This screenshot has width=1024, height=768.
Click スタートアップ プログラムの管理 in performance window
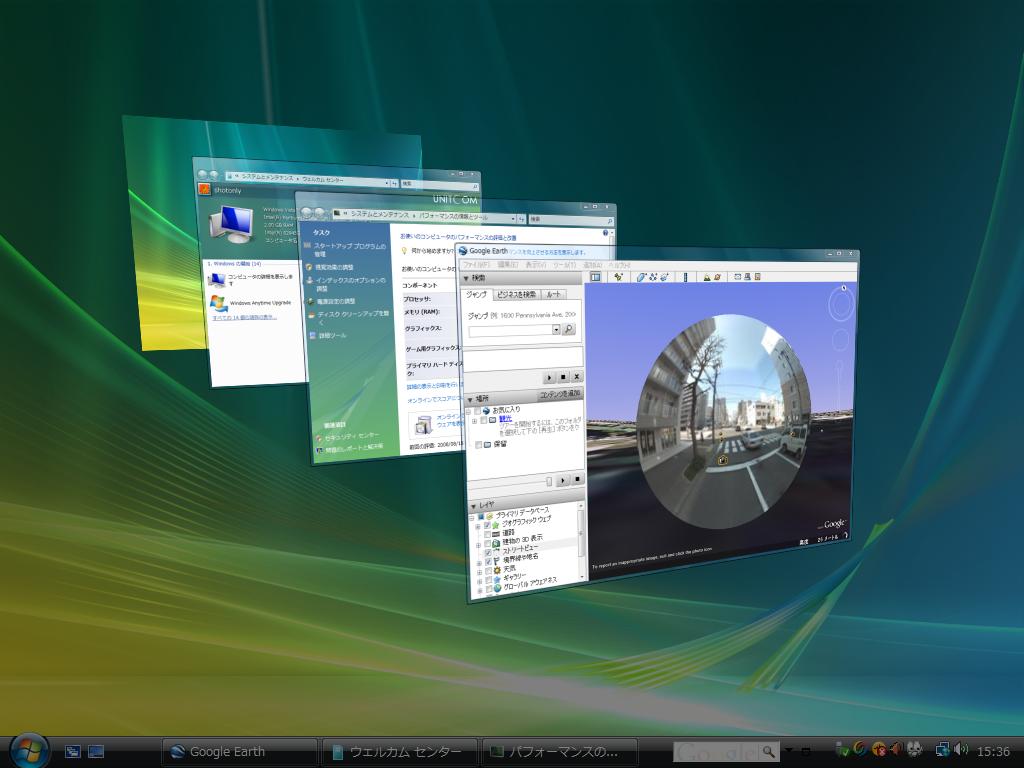coord(349,249)
